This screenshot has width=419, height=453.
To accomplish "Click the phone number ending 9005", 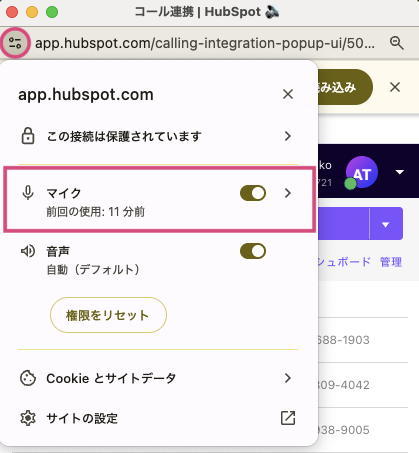I will click(343, 430).
